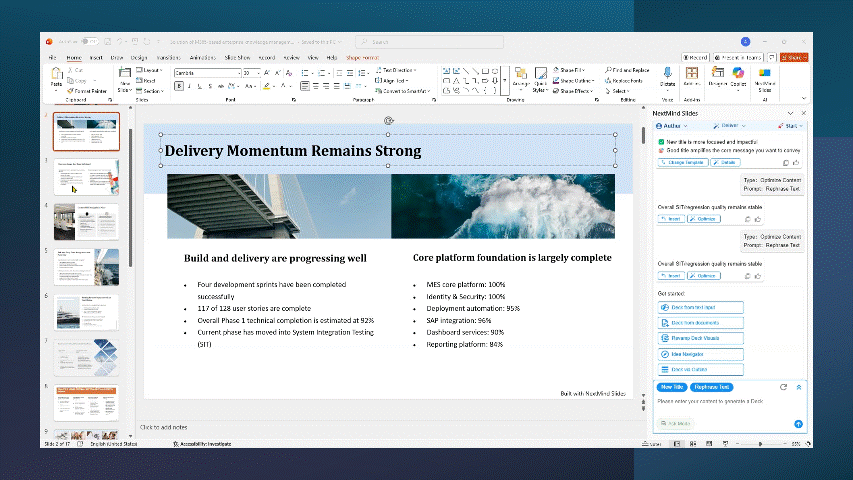853x480 pixels.
Task: Collapse the prompt area with the double chevron
Action: click(x=799, y=387)
